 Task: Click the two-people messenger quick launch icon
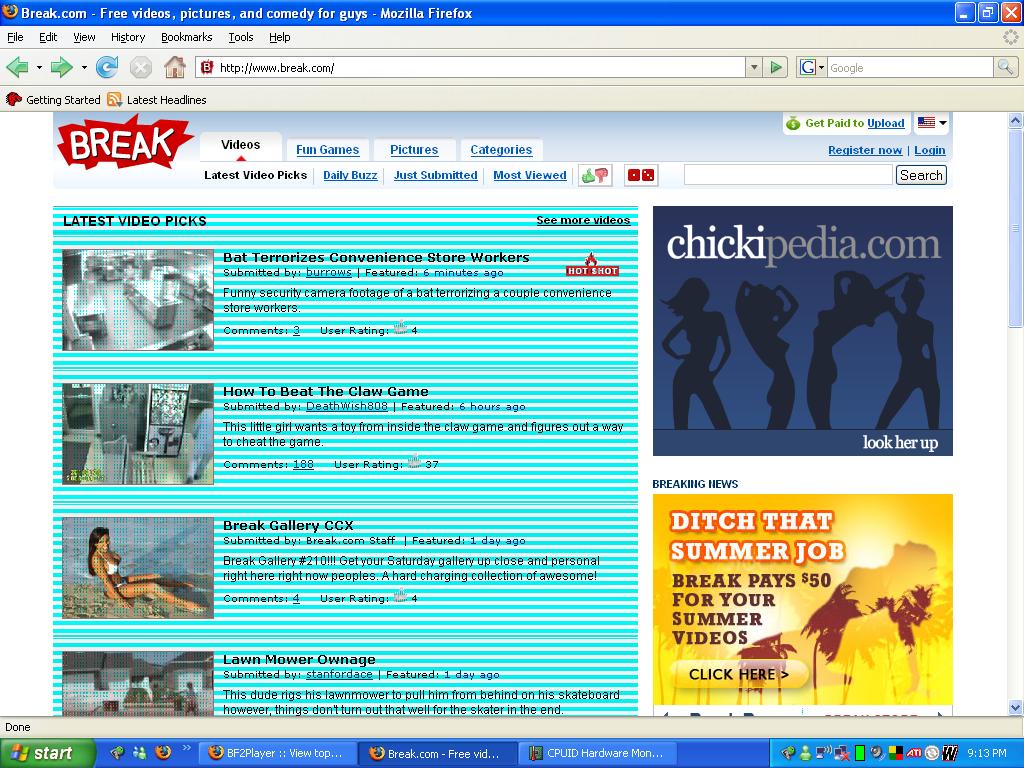click(140, 752)
